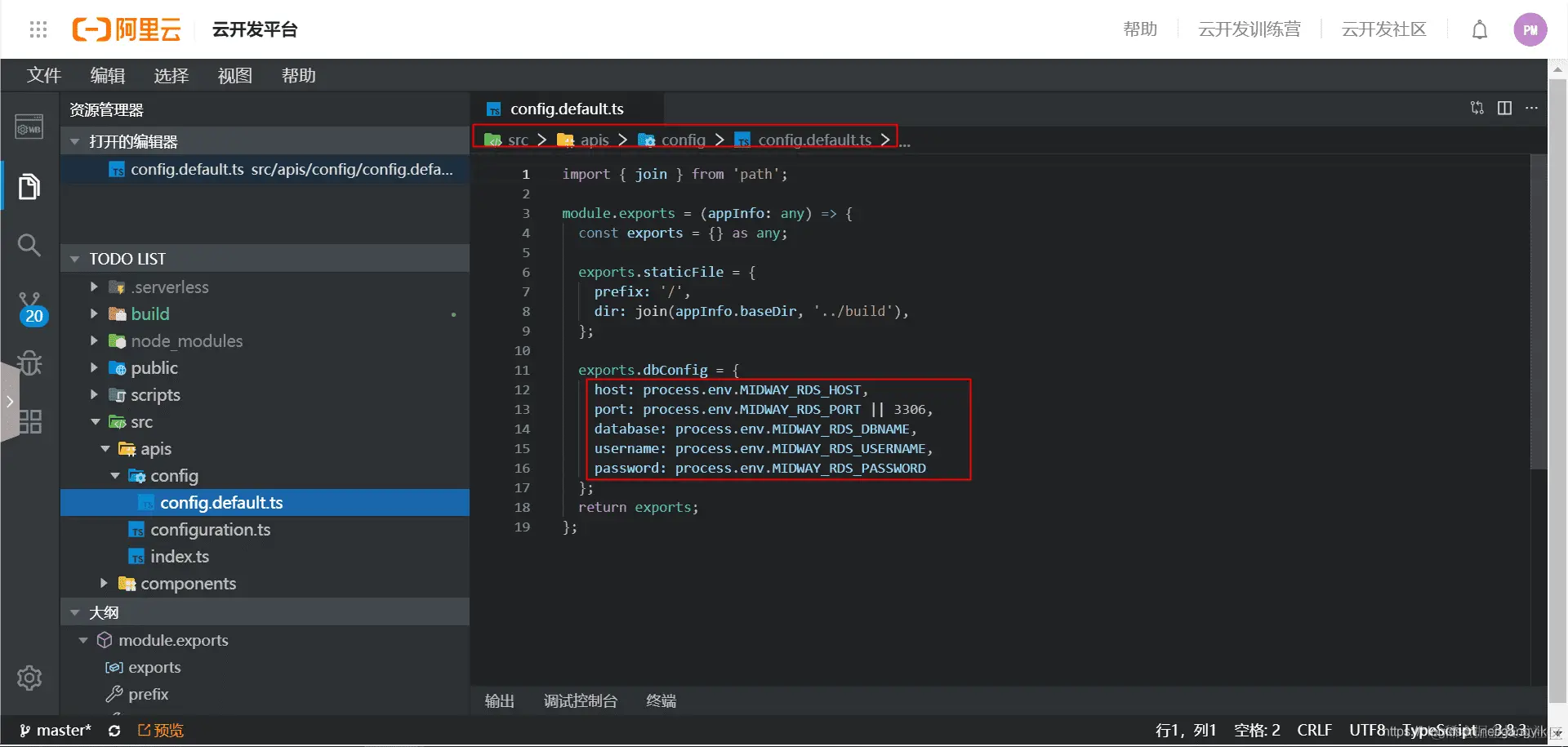Click the master branch indicator
This screenshot has width=1568, height=747.
(x=56, y=731)
